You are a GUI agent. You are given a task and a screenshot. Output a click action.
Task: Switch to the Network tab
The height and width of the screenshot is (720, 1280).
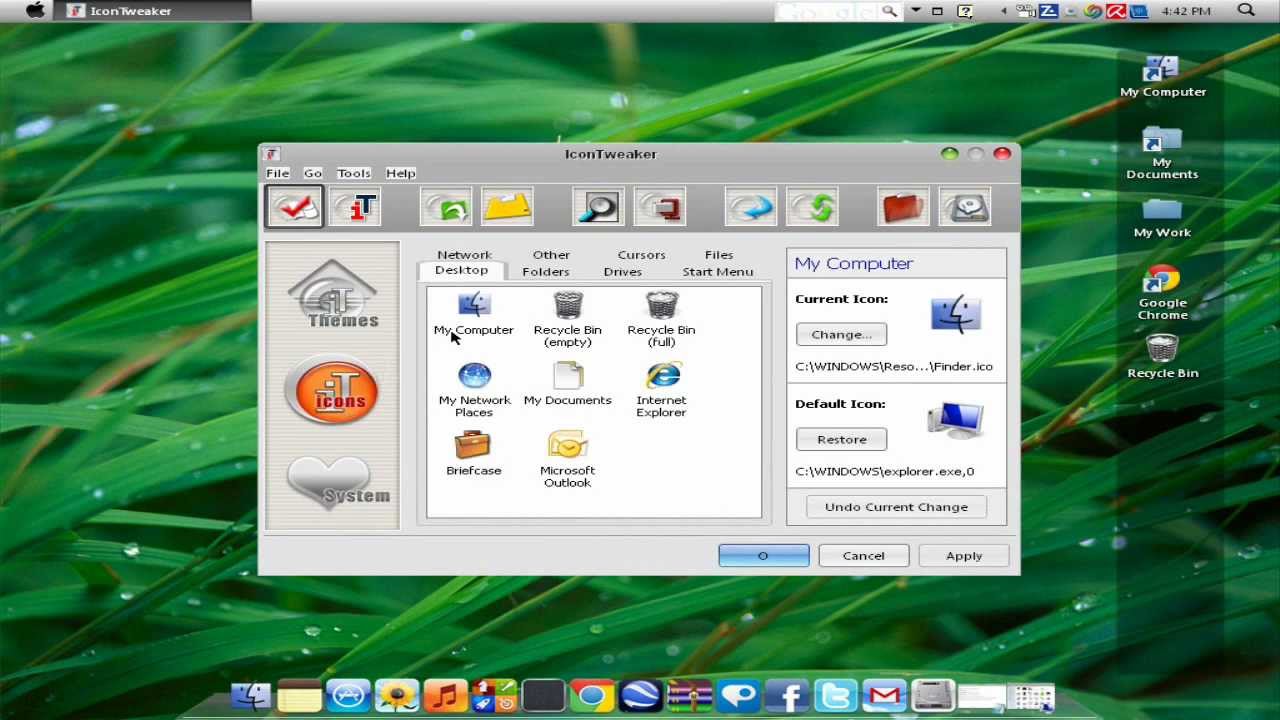pyautogui.click(x=464, y=255)
